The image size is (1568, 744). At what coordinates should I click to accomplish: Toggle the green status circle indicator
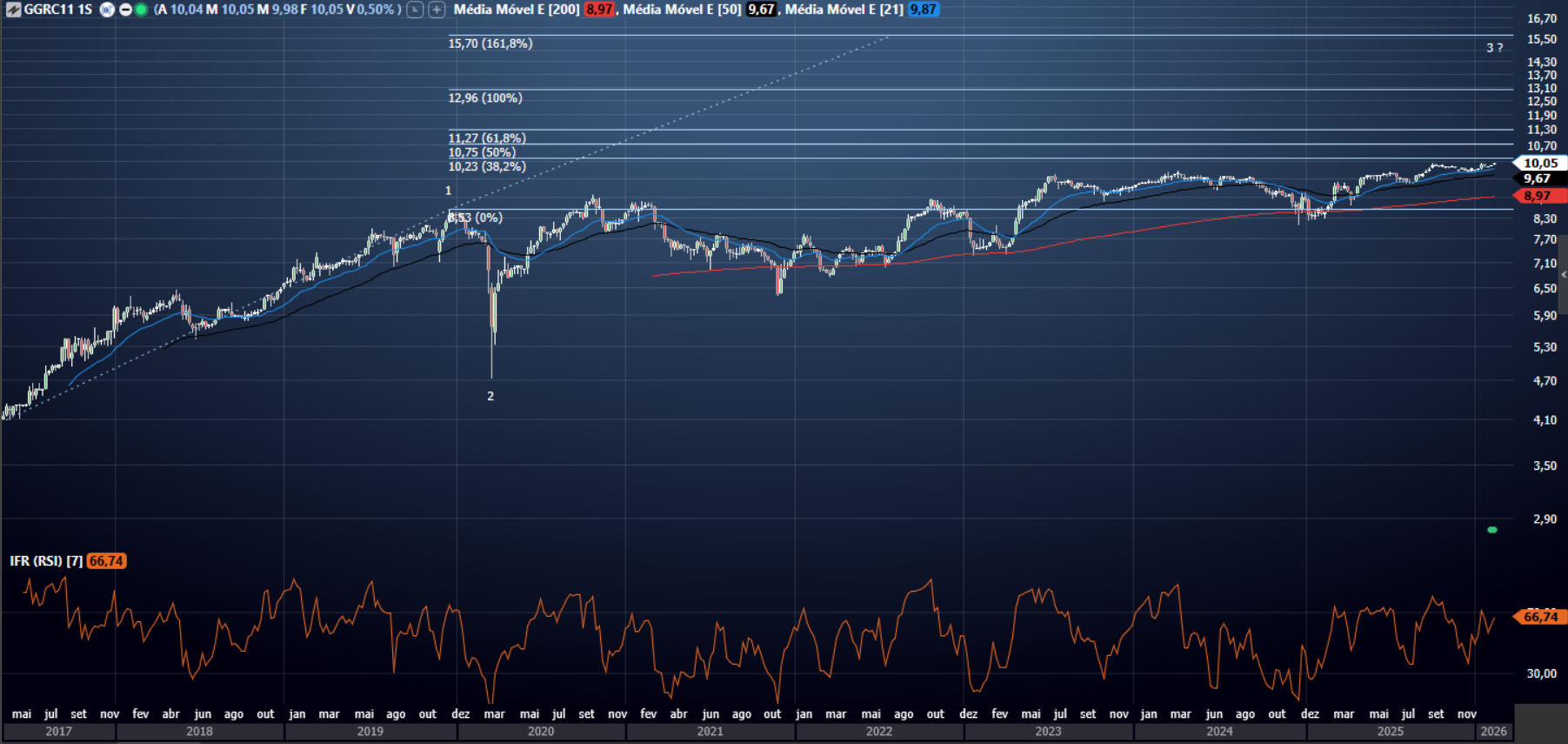(141, 10)
